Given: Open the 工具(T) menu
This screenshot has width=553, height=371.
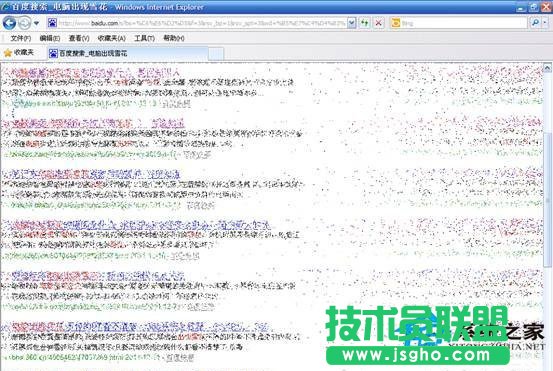Looking at the screenshot, I should 144,38.
